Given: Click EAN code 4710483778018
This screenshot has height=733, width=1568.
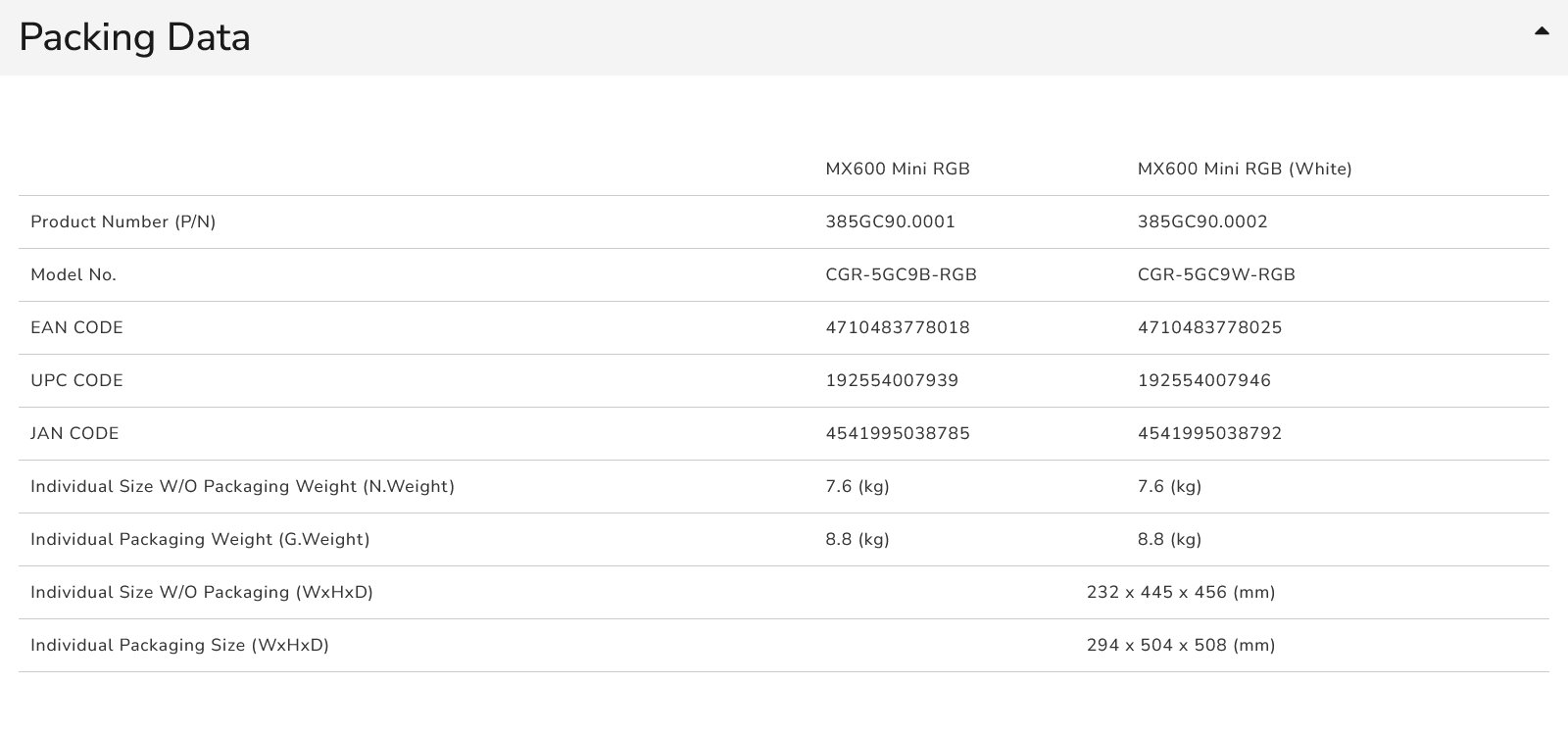Looking at the screenshot, I should tap(897, 327).
